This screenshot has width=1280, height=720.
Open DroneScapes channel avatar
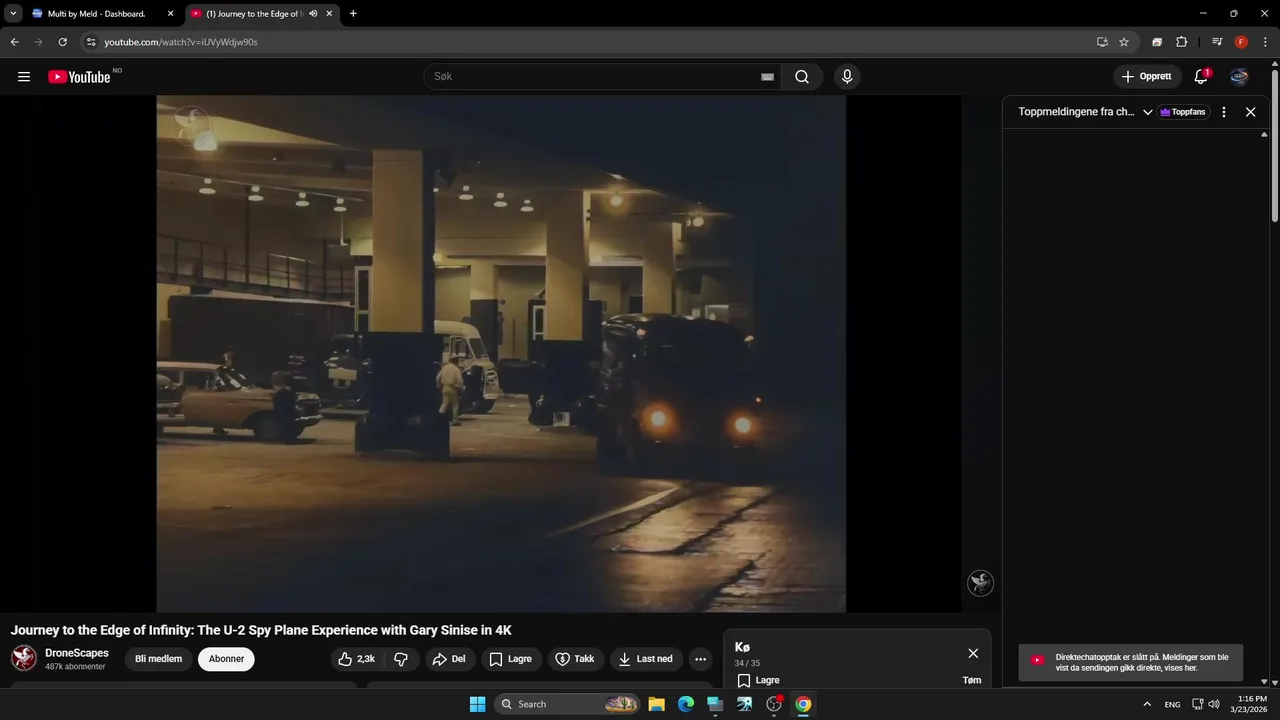24,658
